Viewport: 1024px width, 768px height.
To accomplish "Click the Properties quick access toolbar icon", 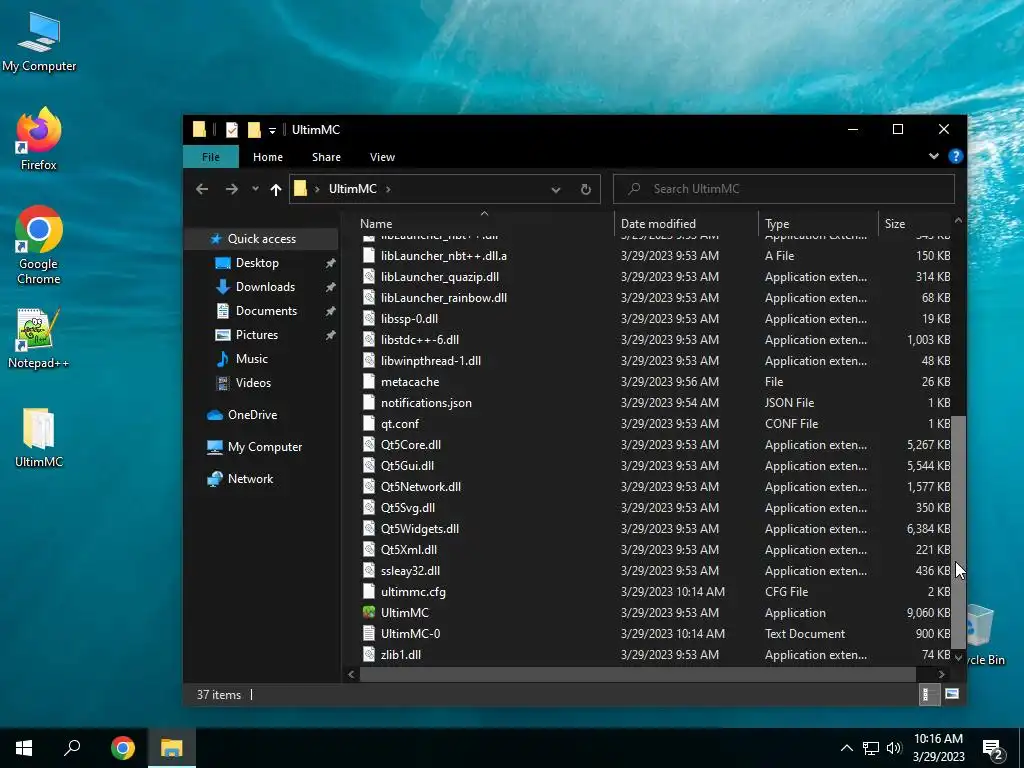I will click(x=232, y=129).
